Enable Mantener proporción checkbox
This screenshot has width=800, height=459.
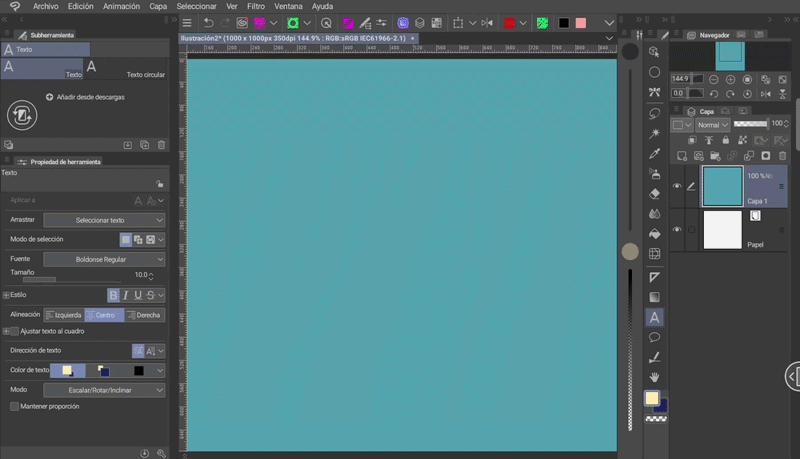pos(14,406)
